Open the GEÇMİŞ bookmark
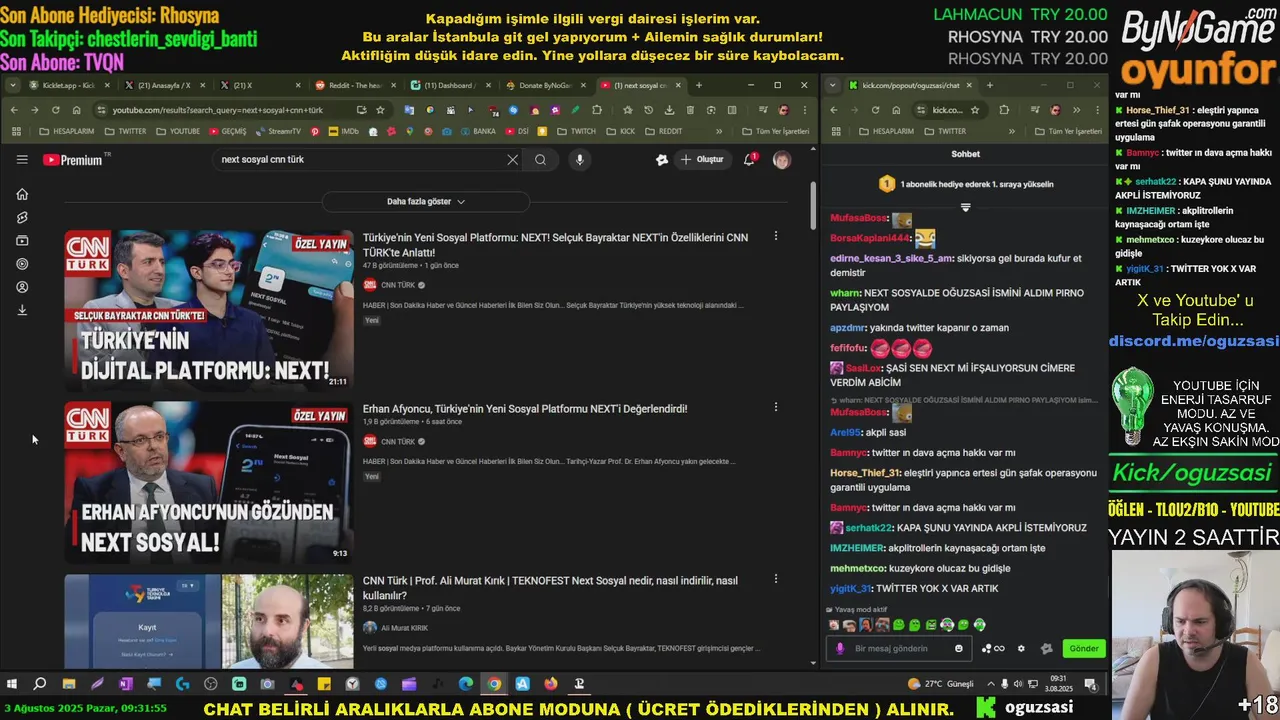 tap(227, 131)
